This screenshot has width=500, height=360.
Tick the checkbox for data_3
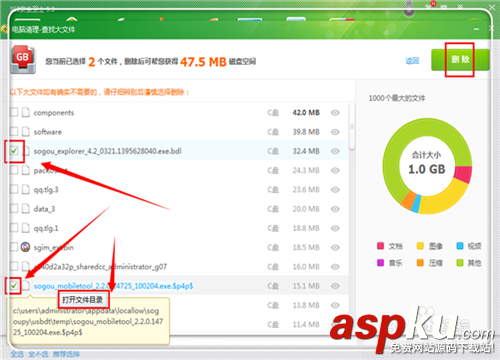[14, 209]
